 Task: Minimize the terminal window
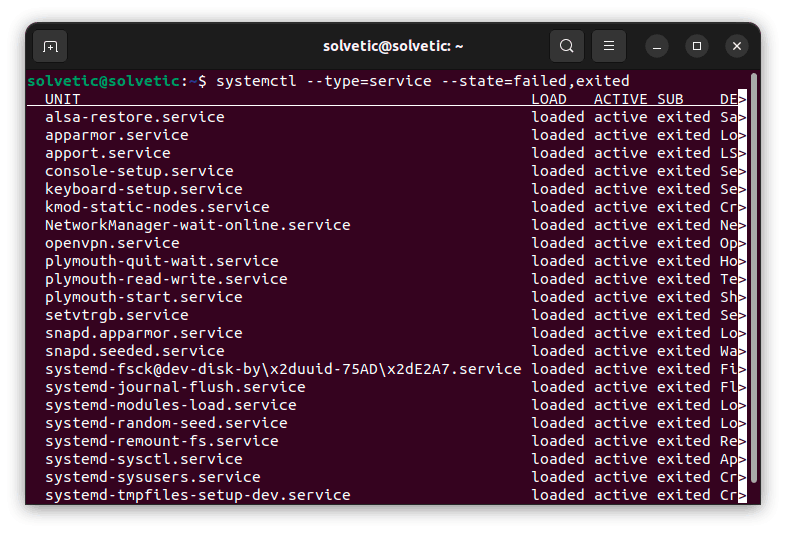click(657, 46)
